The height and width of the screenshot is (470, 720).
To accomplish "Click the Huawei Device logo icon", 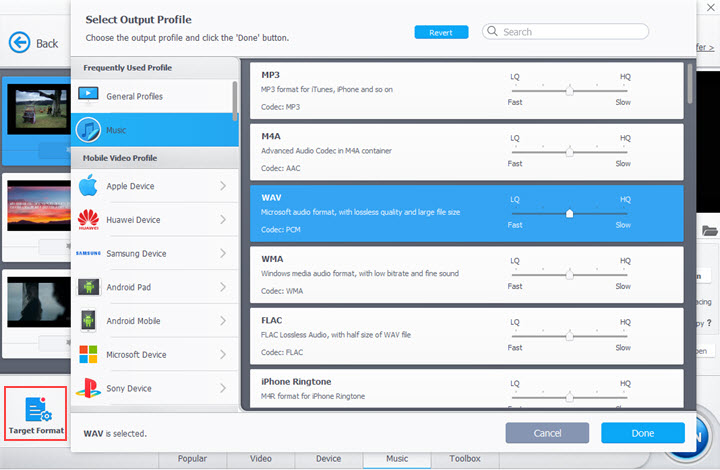I will 88,220.
